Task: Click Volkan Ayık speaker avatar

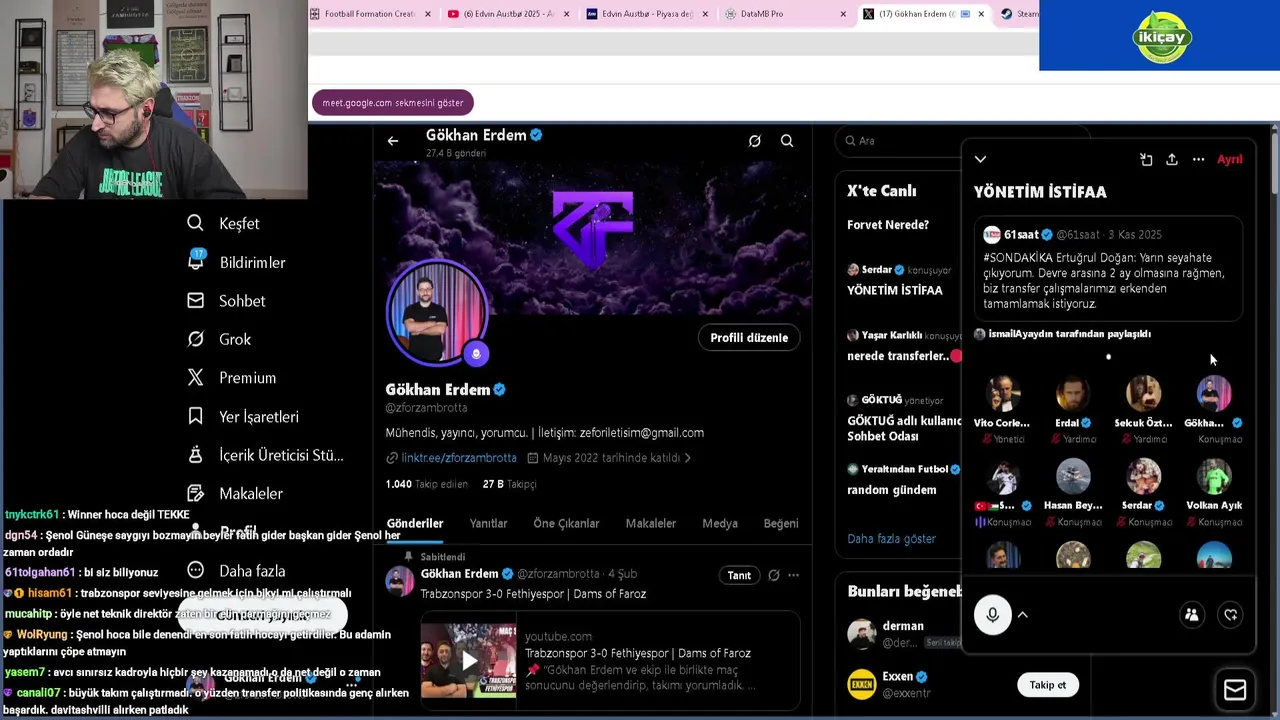Action: click(1214, 477)
